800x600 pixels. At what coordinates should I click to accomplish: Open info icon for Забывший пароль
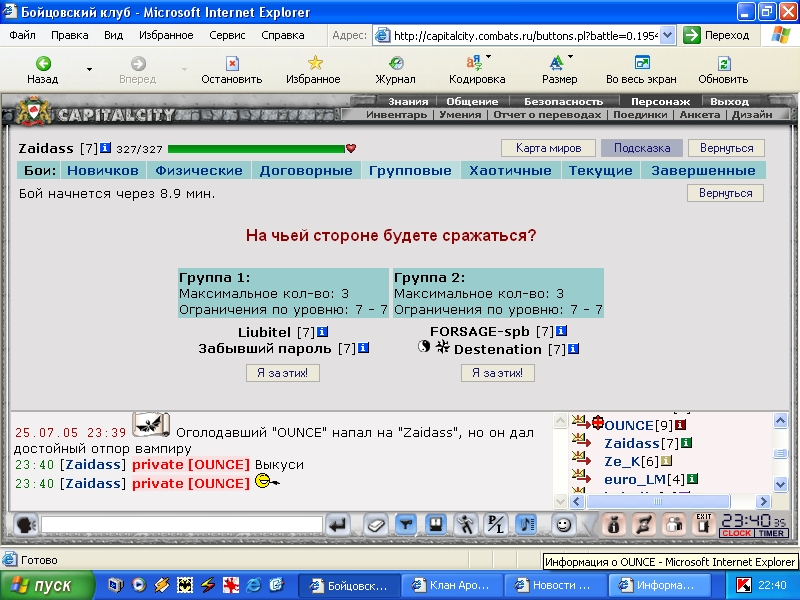[x=363, y=348]
